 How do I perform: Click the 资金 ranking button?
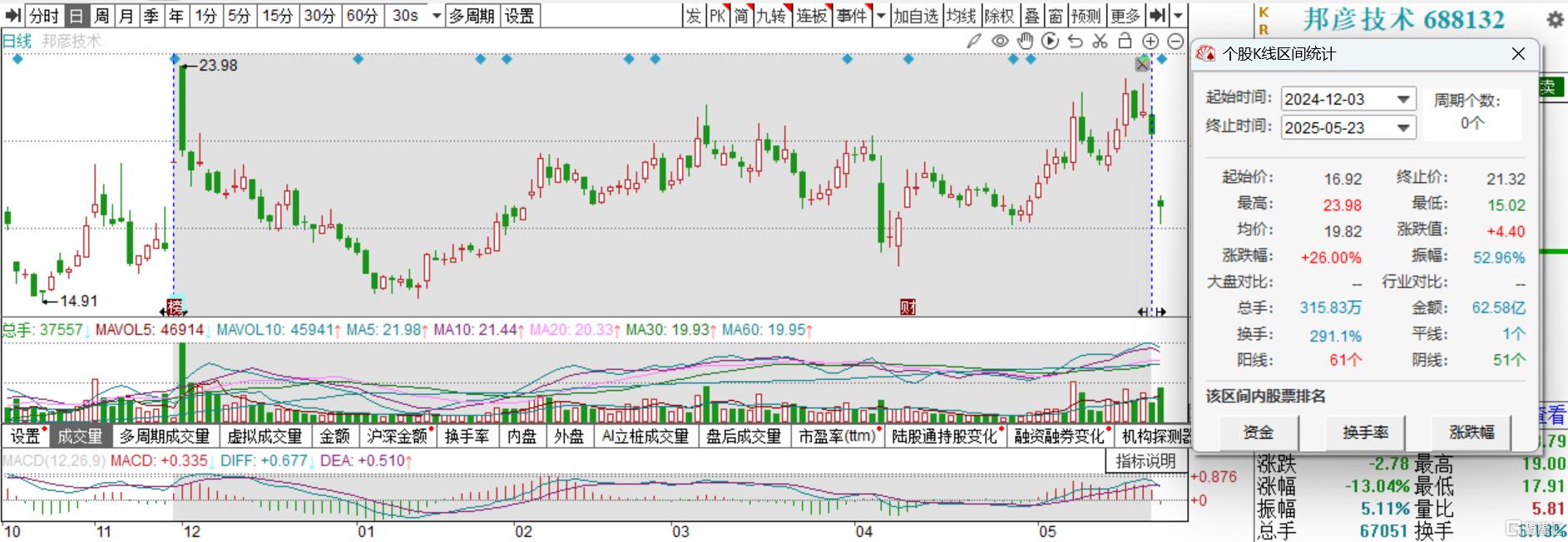pos(1259,432)
